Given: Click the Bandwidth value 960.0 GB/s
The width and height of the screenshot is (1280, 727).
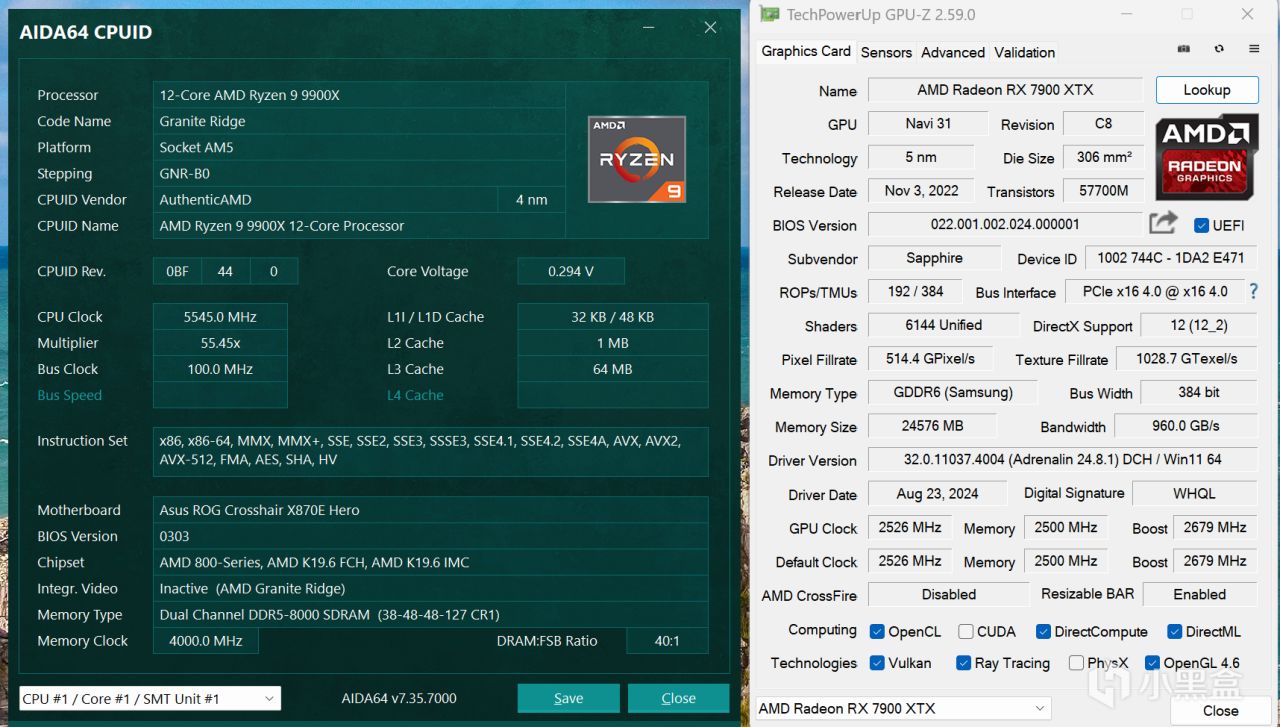Looking at the screenshot, I should [x=1185, y=426].
